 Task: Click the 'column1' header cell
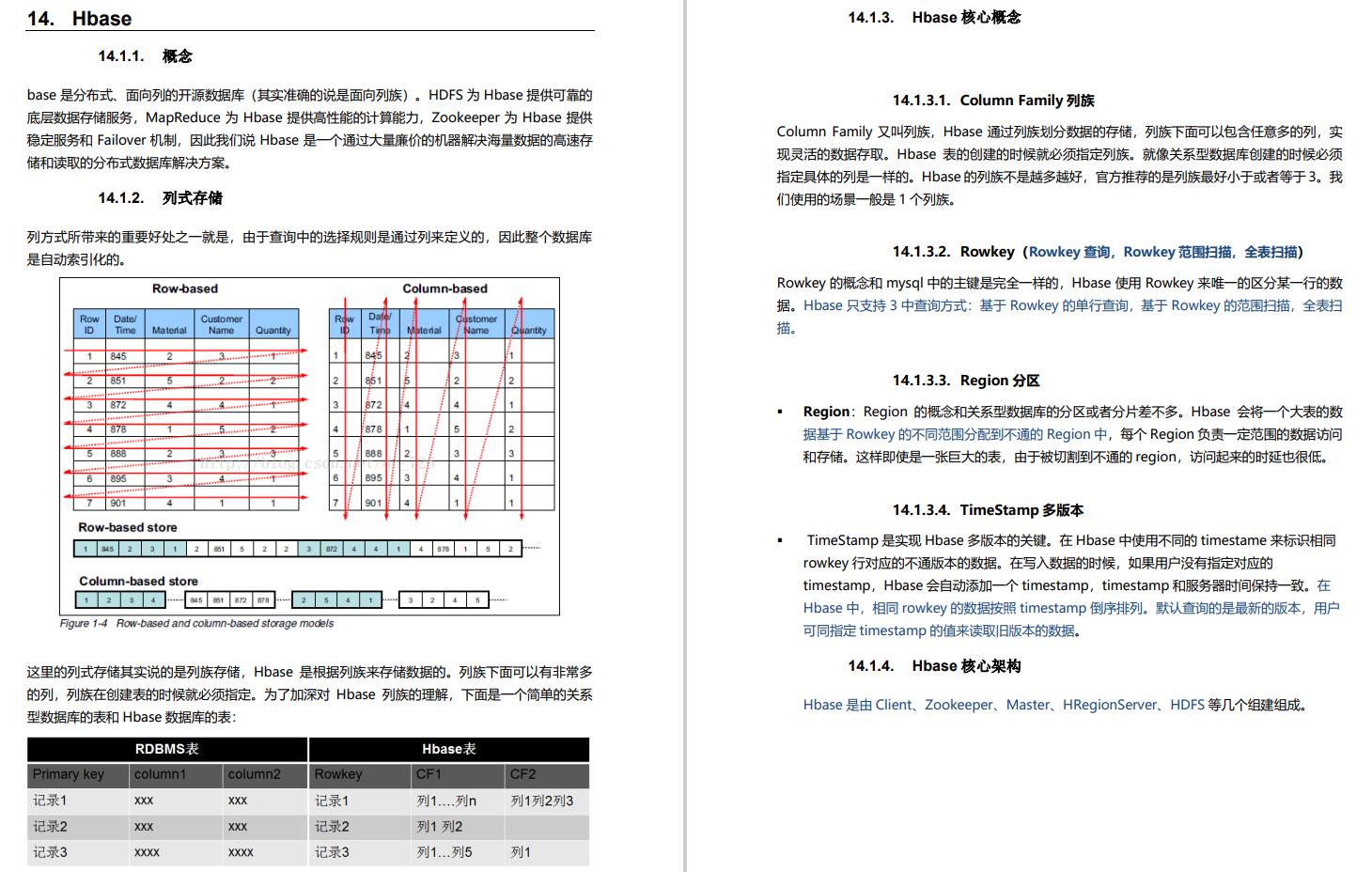[176, 775]
